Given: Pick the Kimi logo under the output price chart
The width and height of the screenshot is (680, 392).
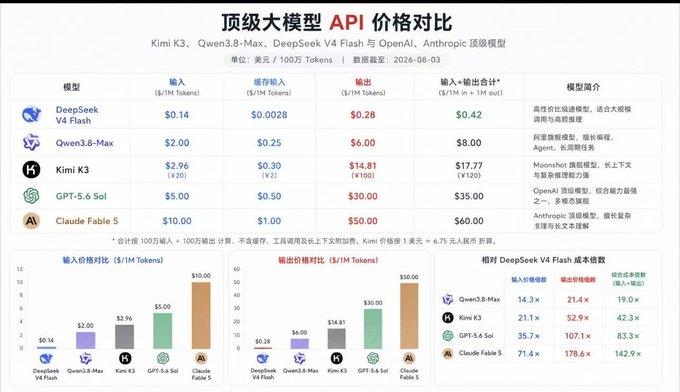Looking at the screenshot, I should pyautogui.click(x=337, y=359).
